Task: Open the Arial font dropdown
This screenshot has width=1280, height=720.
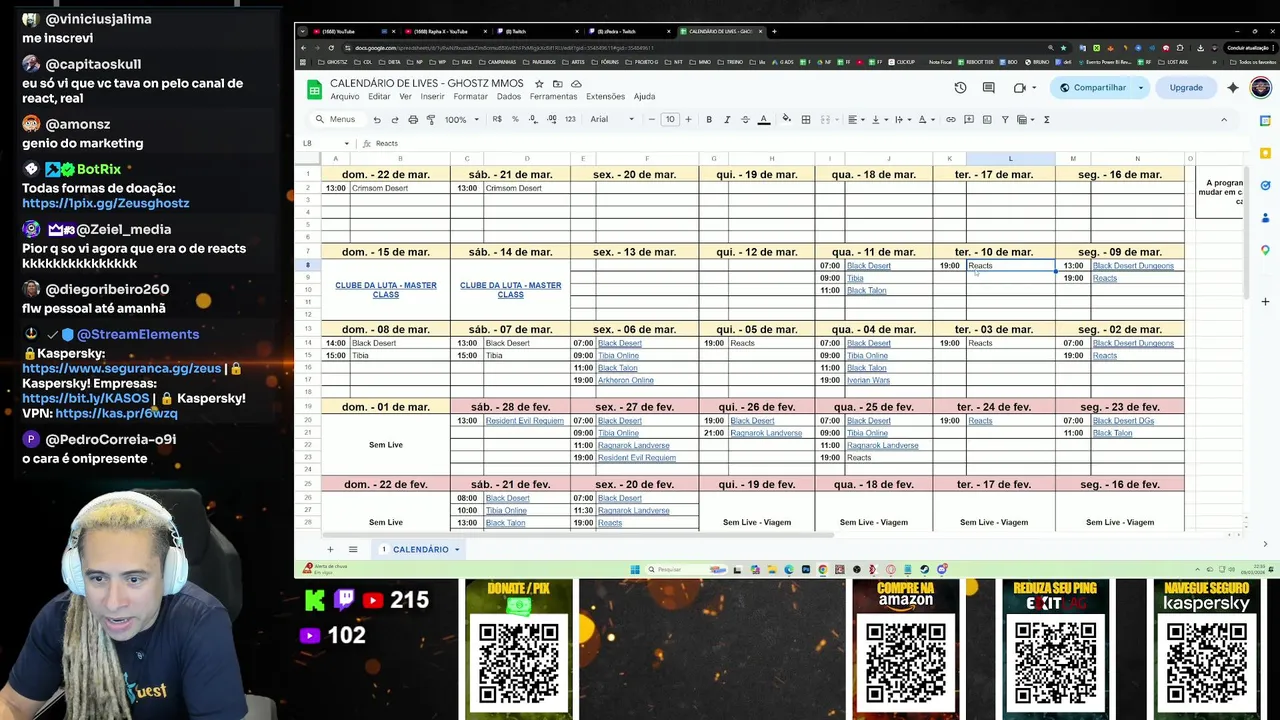Action: click(612, 119)
